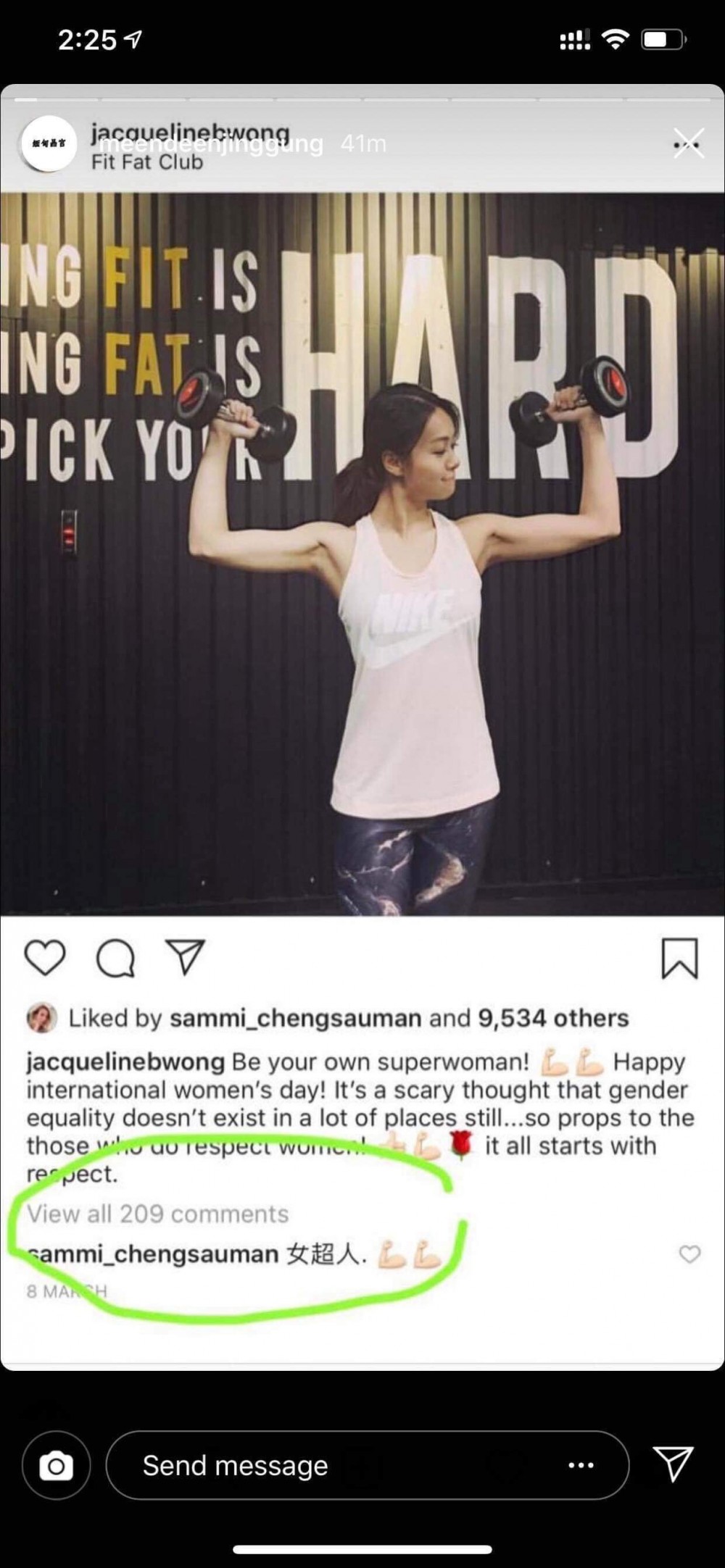Open View all 209 comments
This screenshot has width=725, height=1568.
click(x=157, y=1214)
